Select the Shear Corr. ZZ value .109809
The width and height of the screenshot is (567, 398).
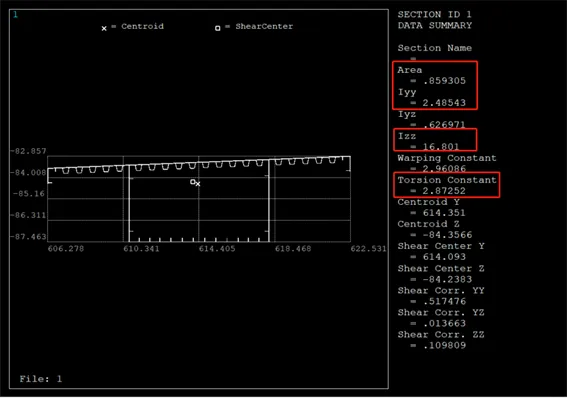(x=444, y=346)
